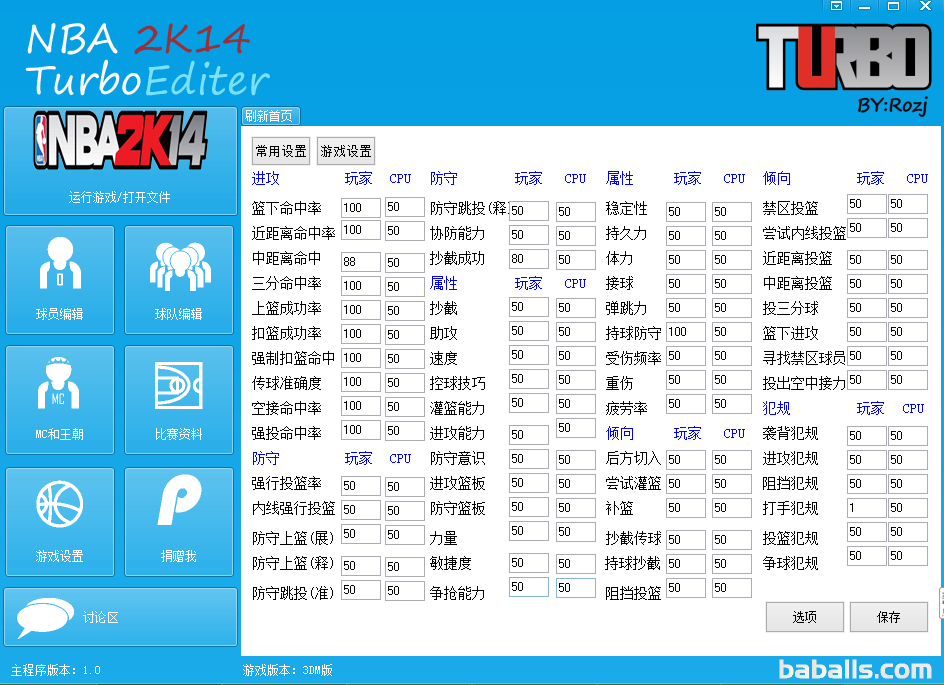
Task: Click the 防守上篮(展) player value field
Action: tap(361, 534)
